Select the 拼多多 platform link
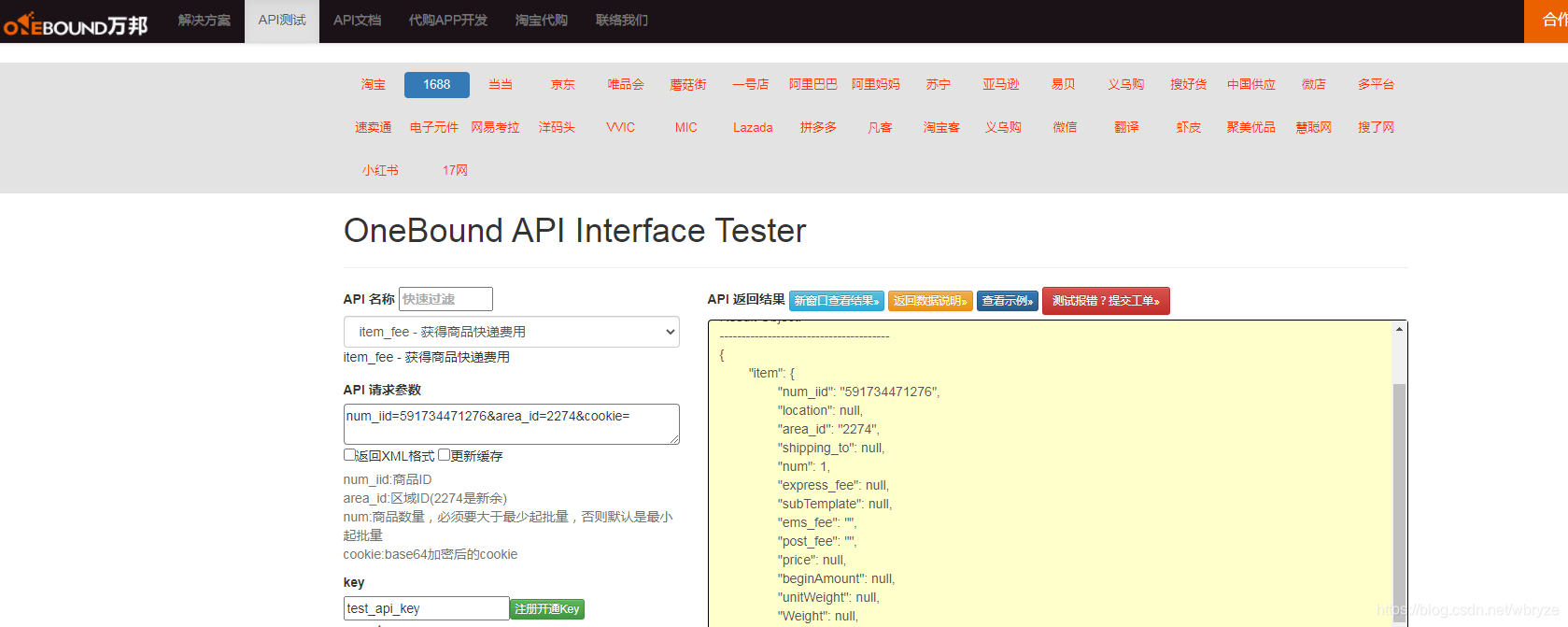1568x627 pixels. tap(819, 127)
